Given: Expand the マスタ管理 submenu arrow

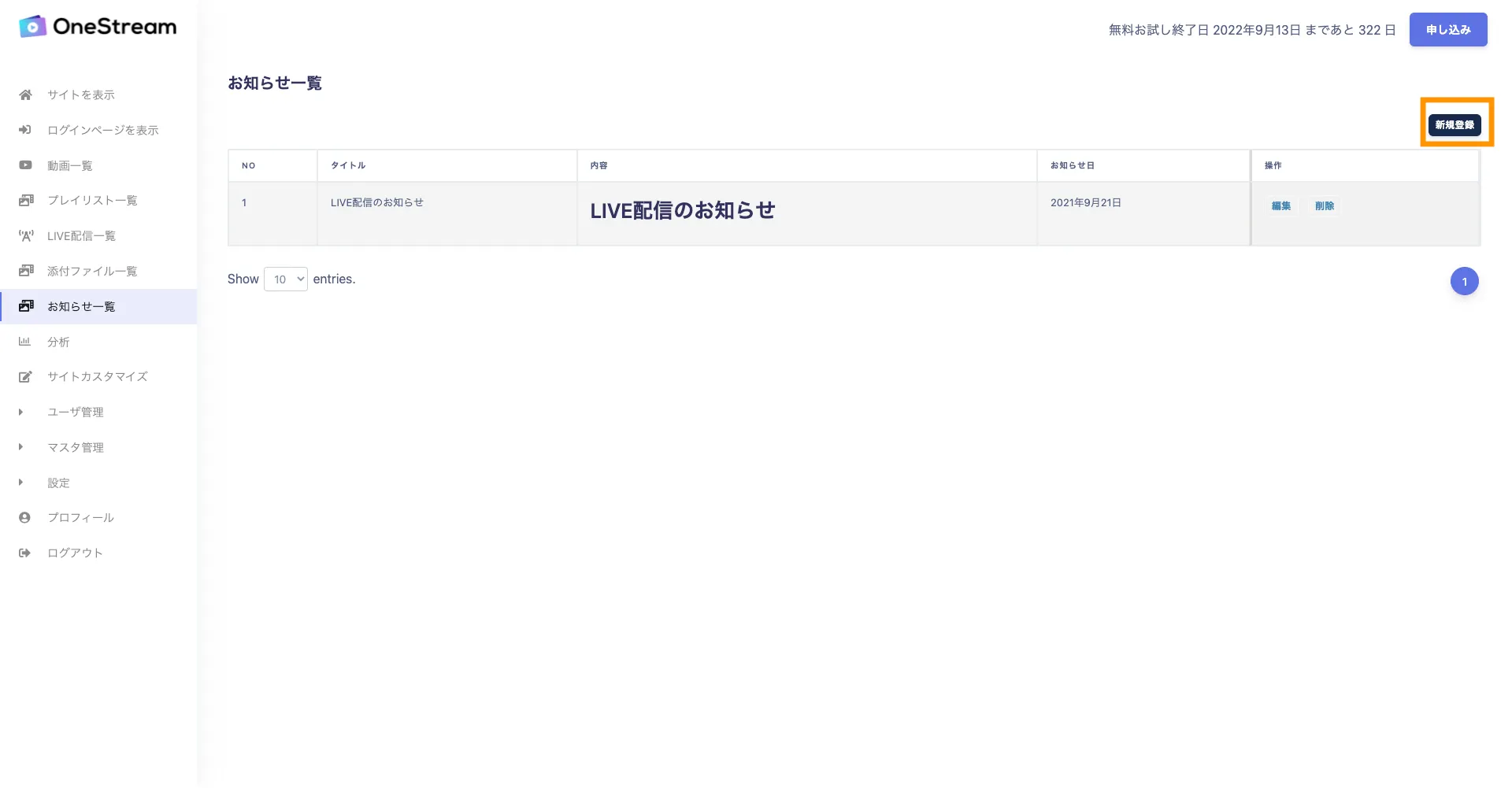Looking at the screenshot, I should coord(20,447).
